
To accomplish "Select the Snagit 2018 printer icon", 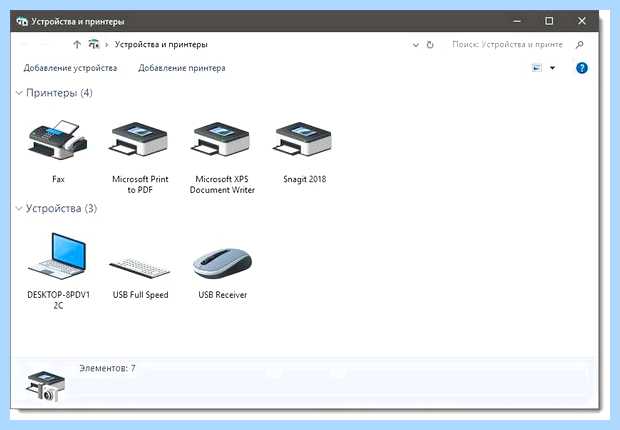I will [303, 139].
